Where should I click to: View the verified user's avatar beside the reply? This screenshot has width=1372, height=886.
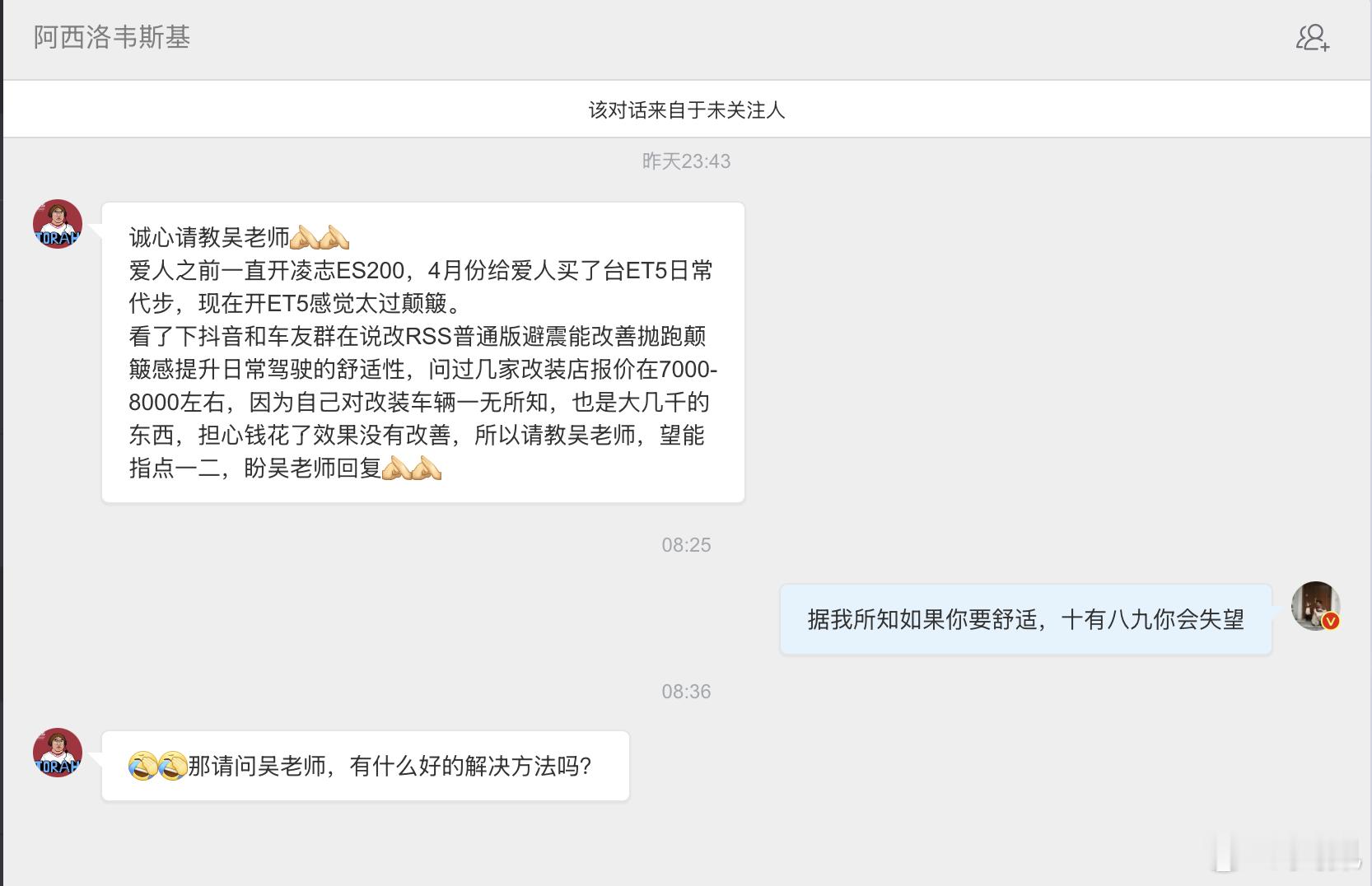click(x=1315, y=606)
